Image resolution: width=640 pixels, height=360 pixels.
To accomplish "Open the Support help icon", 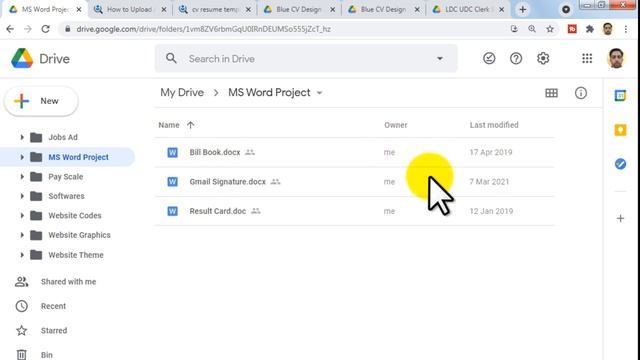I will [x=516, y=58].
